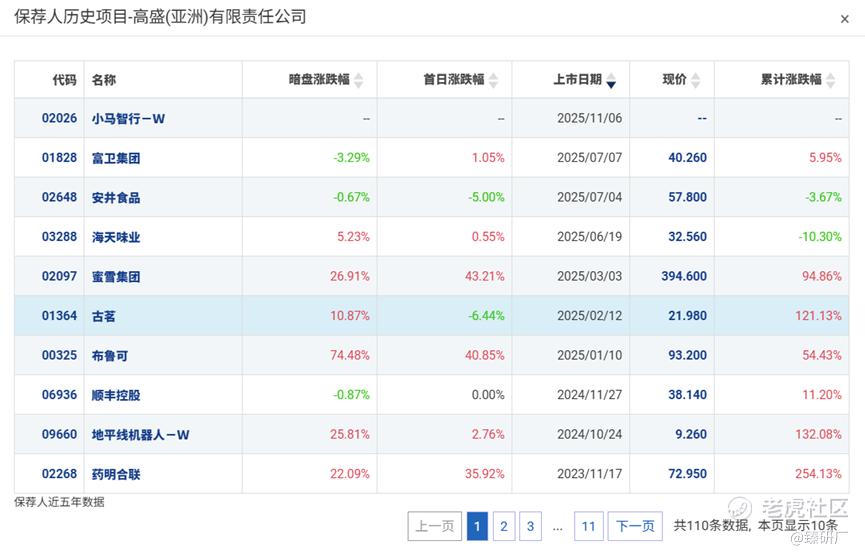Open stock 布鲁可
This screenshot has height=558, width=865.
tap(110, 355)
